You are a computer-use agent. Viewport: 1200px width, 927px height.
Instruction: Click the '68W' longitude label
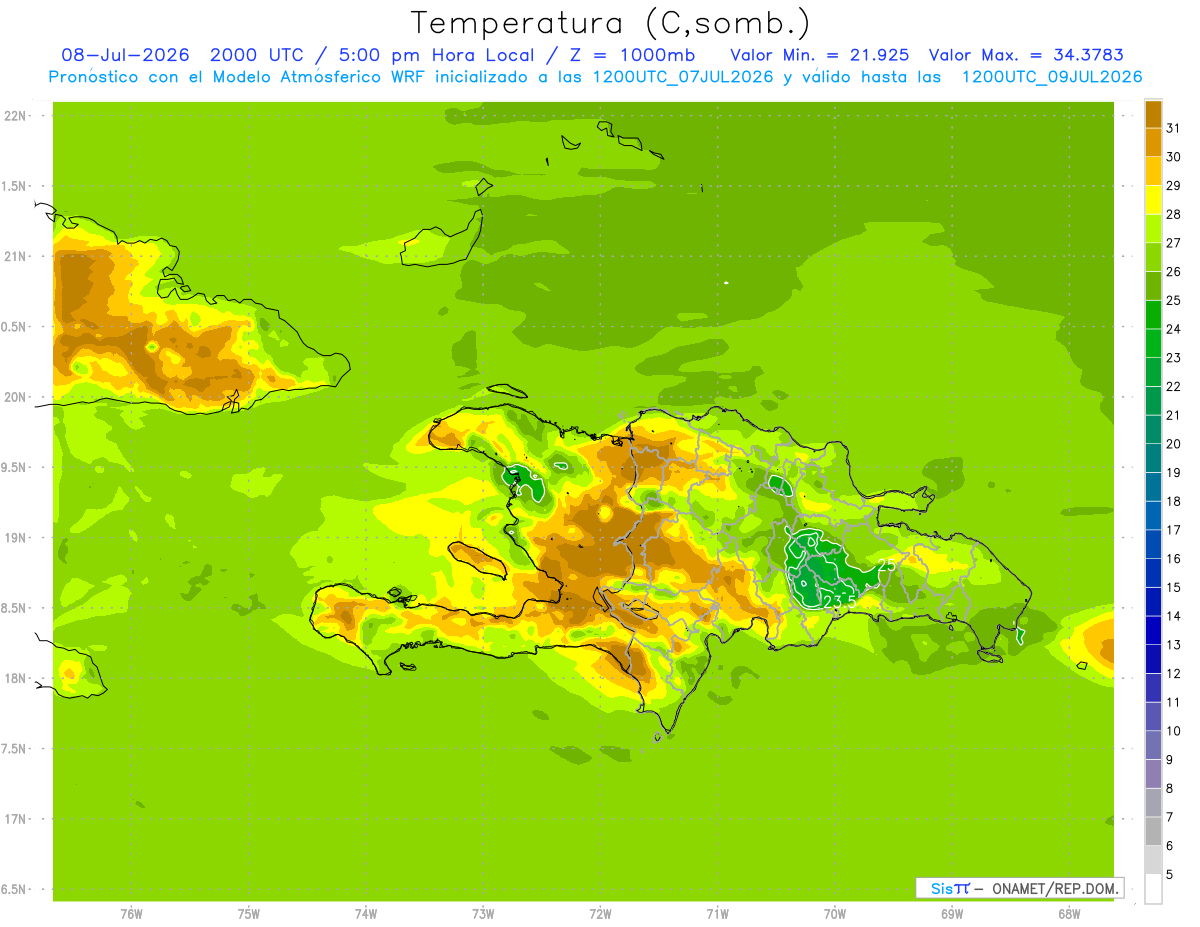[x=1068, y=914]
